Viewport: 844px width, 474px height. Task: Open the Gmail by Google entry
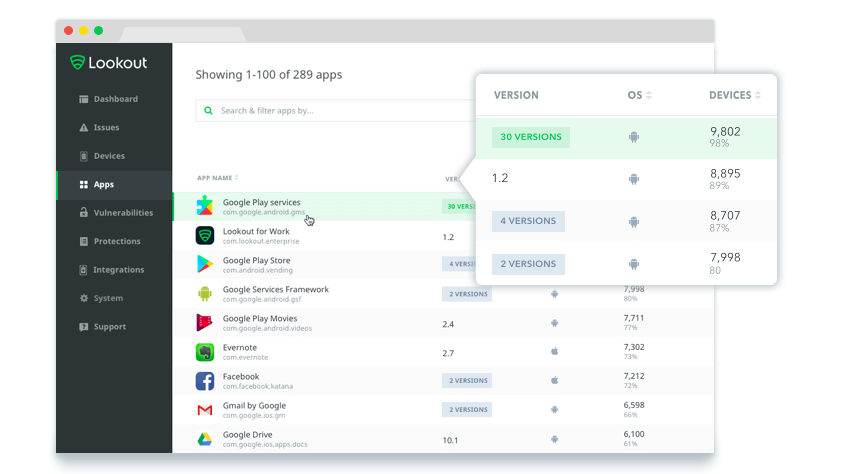point(253,410)
